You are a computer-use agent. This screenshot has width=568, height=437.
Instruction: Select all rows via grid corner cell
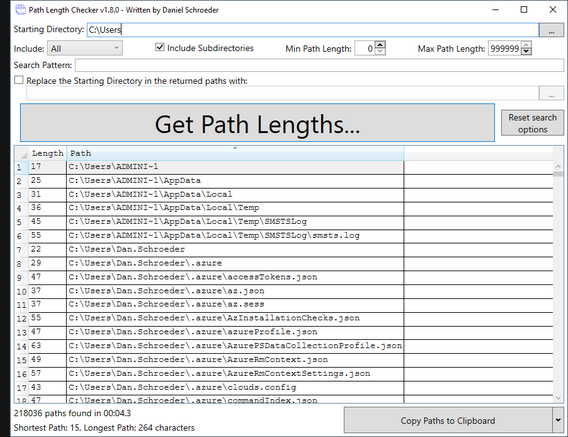pos(22,153)
